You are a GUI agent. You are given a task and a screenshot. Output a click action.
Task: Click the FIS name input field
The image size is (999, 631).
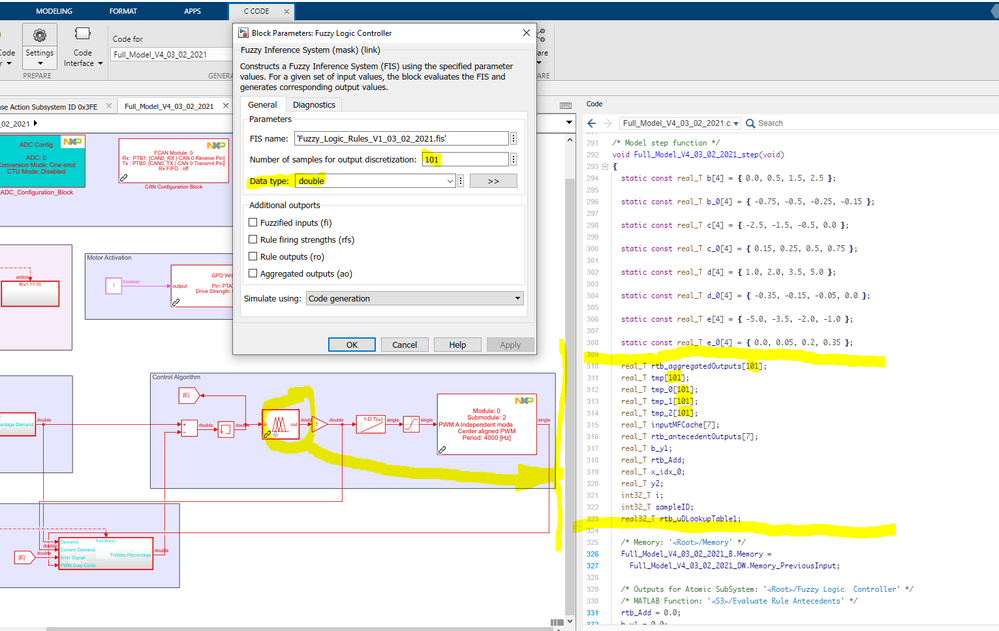coord(401,138)
